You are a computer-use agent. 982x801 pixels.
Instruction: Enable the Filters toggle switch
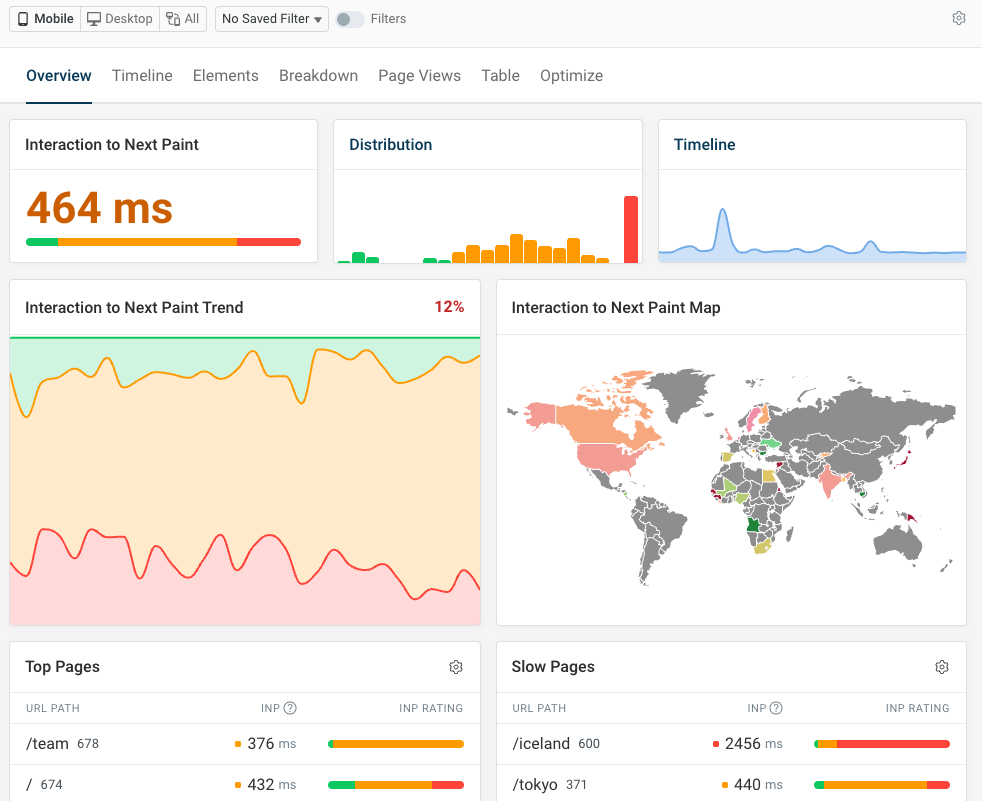pyautogui.click(x=348, y=18)
